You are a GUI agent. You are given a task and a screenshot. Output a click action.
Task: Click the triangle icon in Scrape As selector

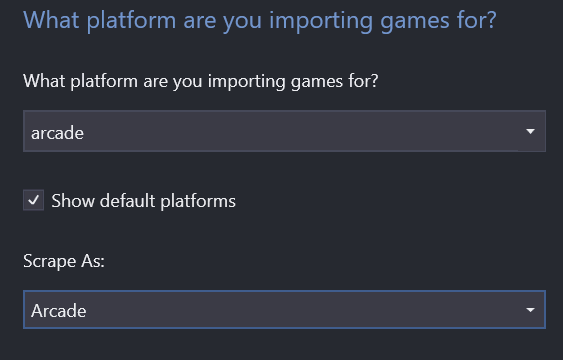(530, 309)
